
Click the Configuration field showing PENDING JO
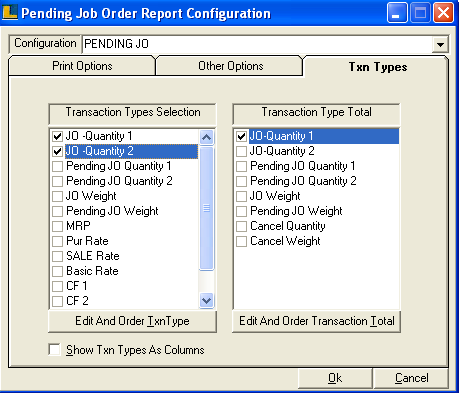(257, 44)
